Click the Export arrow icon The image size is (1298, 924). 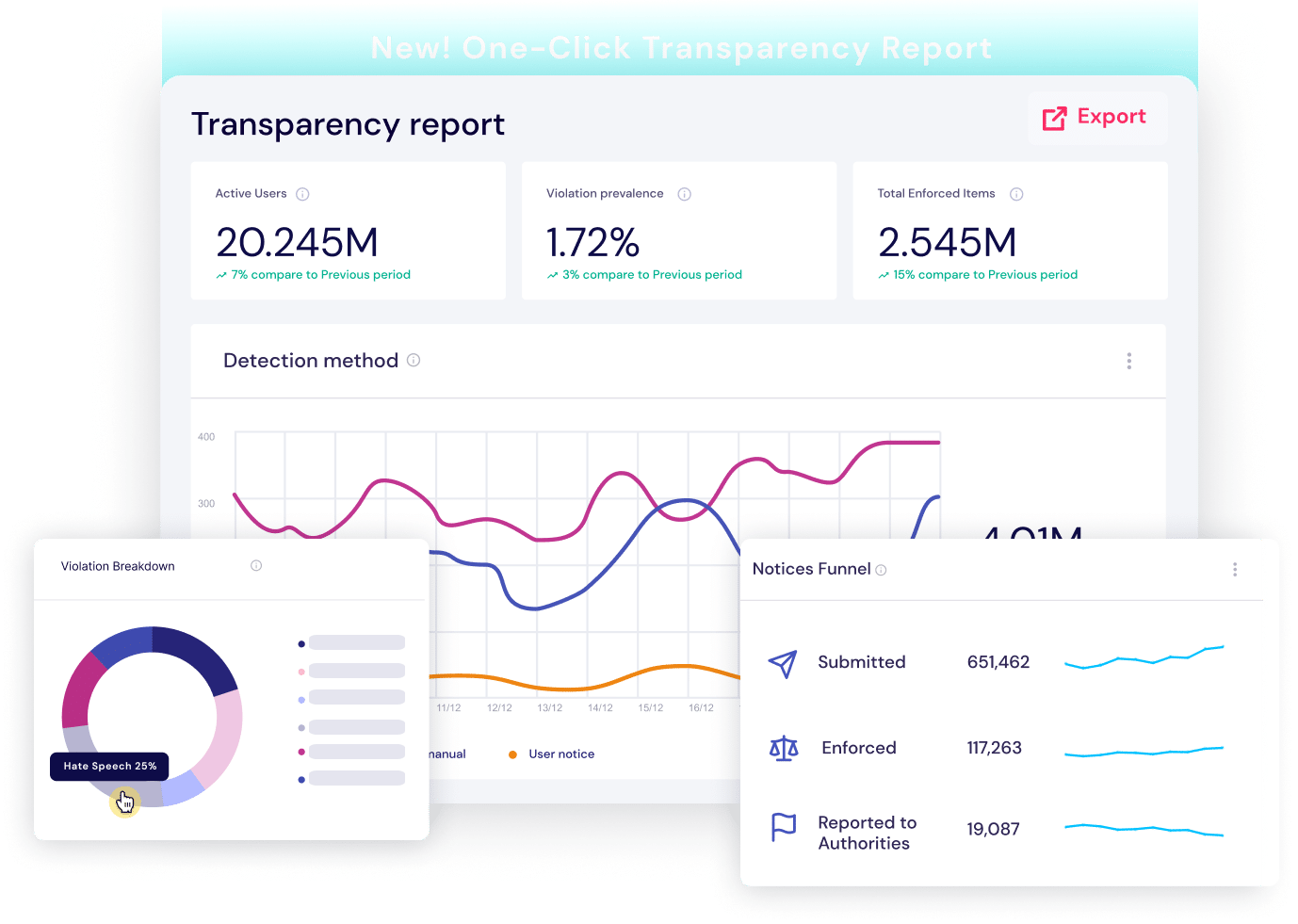pyautogui.click(x=1054, y=118)
